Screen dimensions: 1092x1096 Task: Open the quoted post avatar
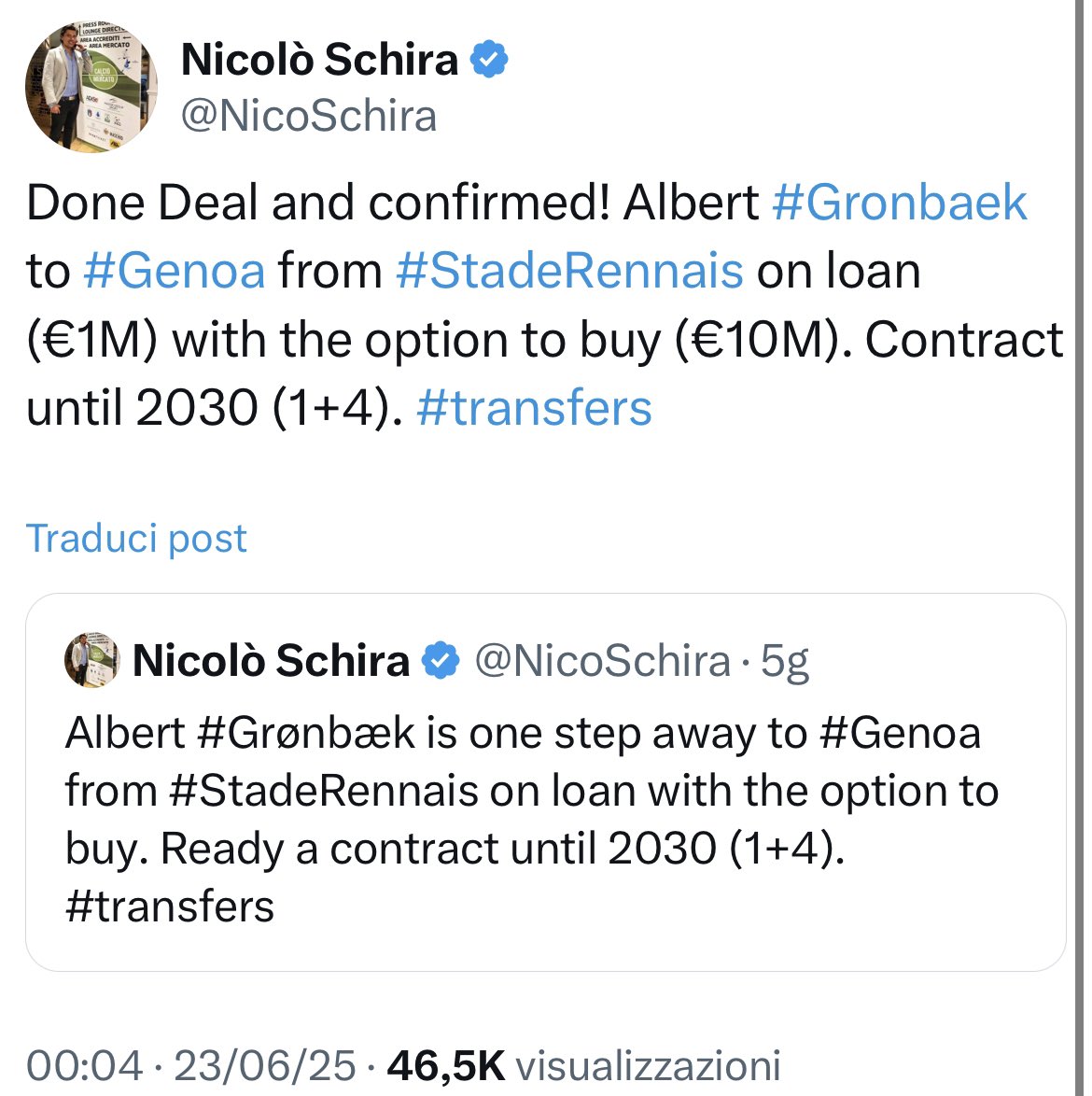(91, 661)
